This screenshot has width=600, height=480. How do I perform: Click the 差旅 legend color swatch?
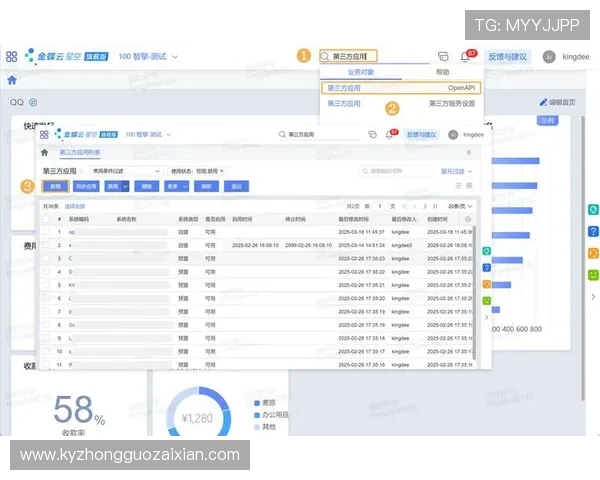tap(257, 403)
